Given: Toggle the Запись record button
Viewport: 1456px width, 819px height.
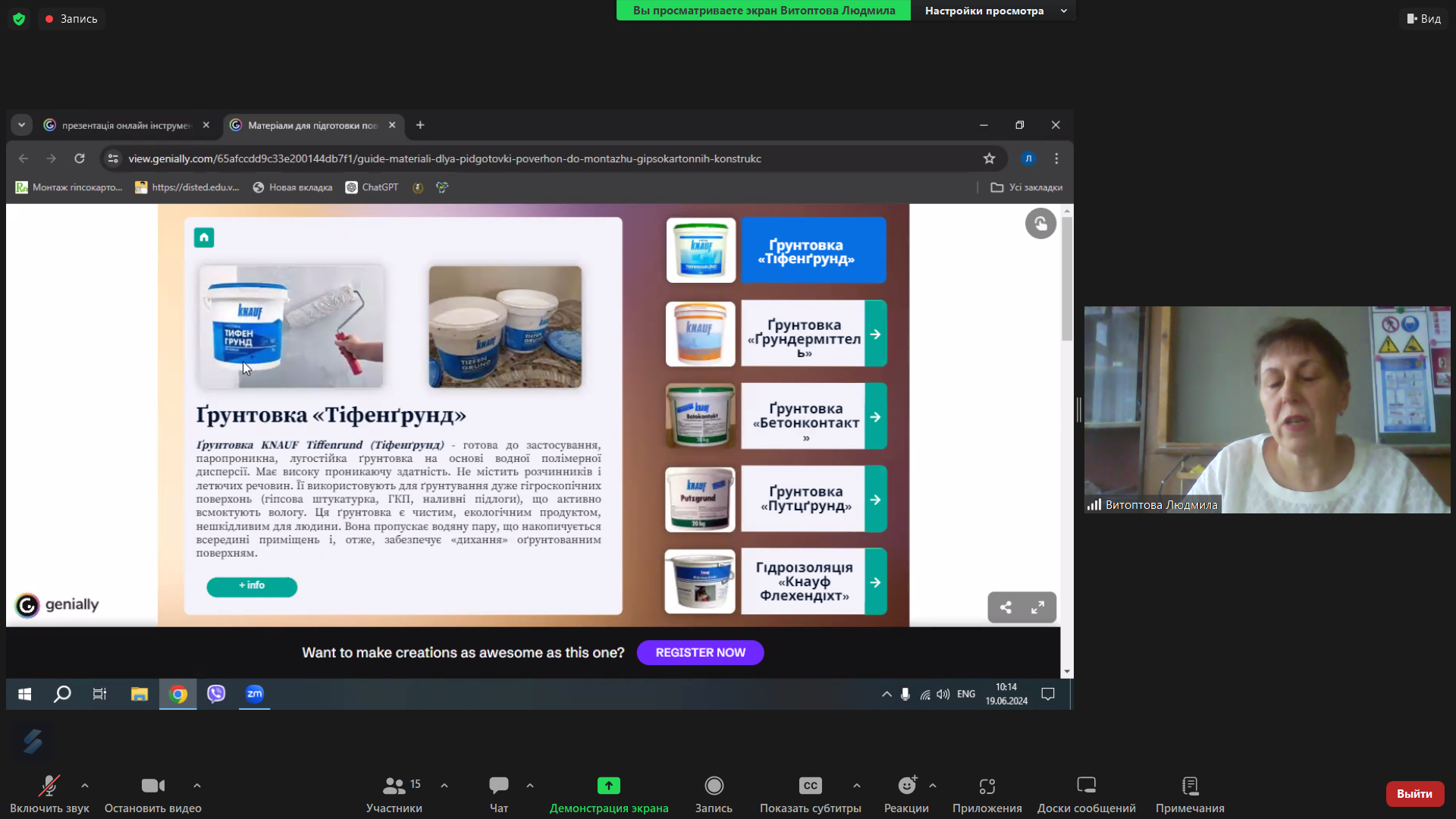Looking at the screenshot, I should tap(714, 793).
